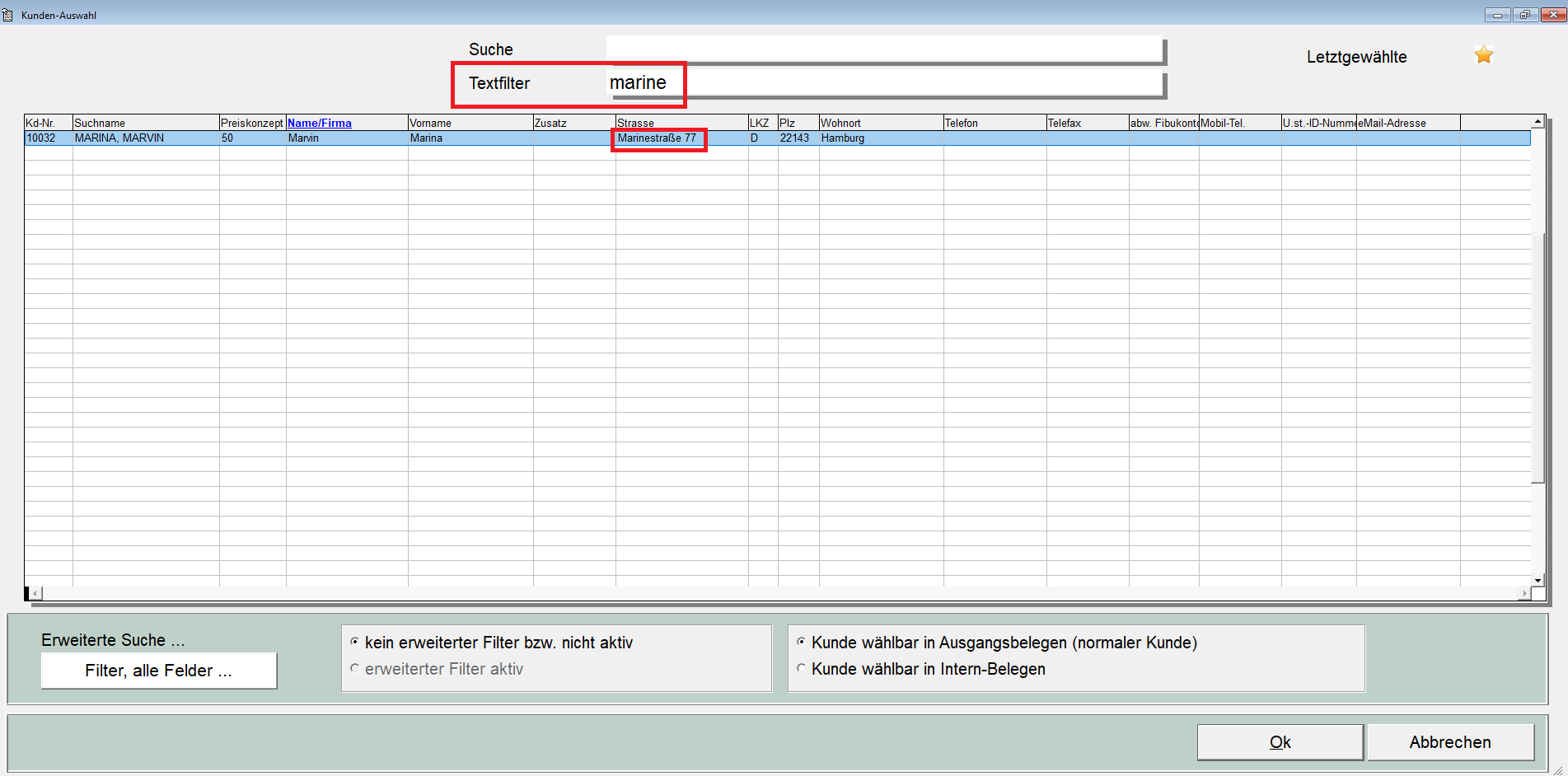Image resolution: width=1568 pixels, height=776 pixels.
Task: Click the table's vertical scrollbar down arrow
Action: pos(1538,580)
